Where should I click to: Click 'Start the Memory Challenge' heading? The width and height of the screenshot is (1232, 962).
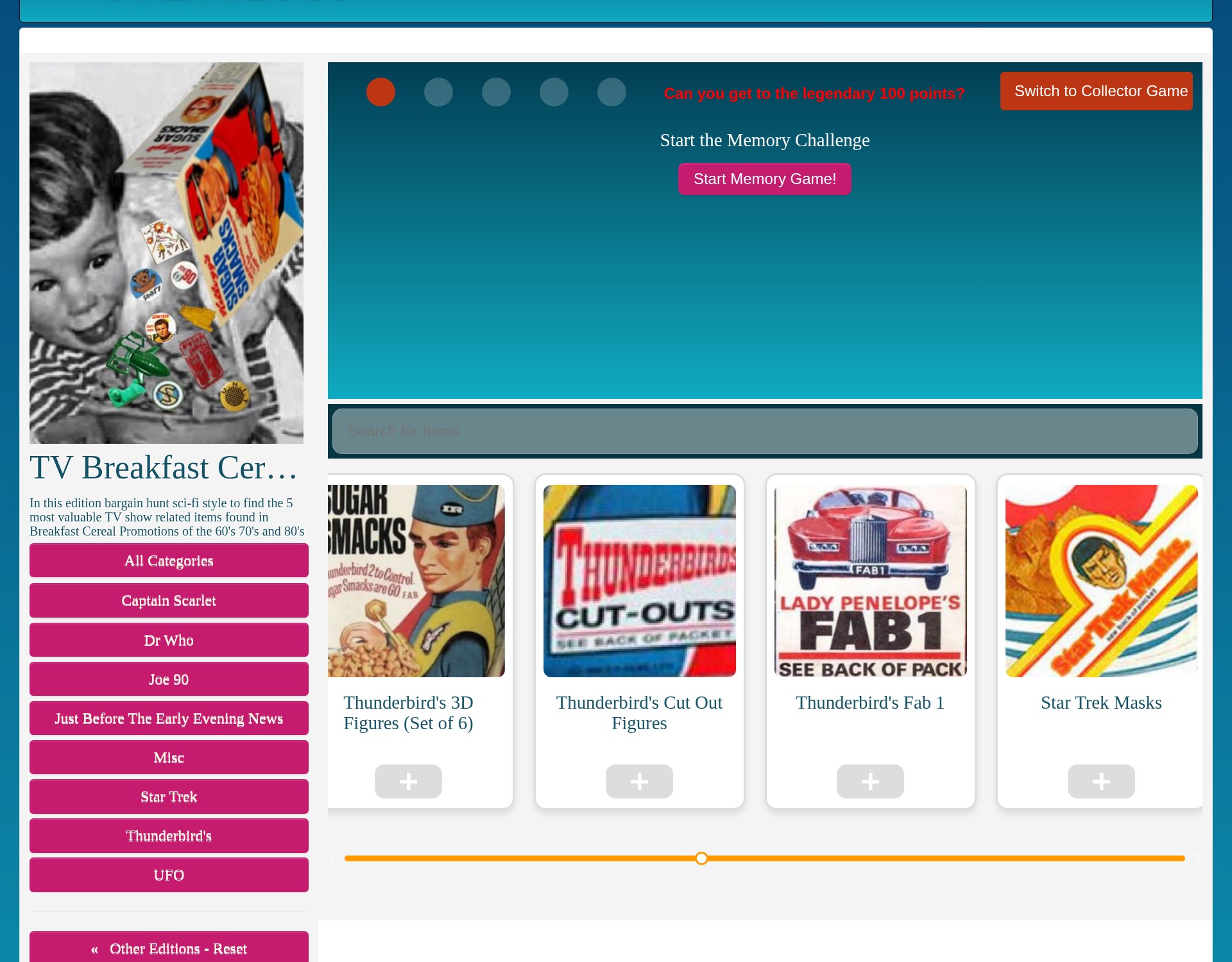pyautogui.click(x=764, y=140)
